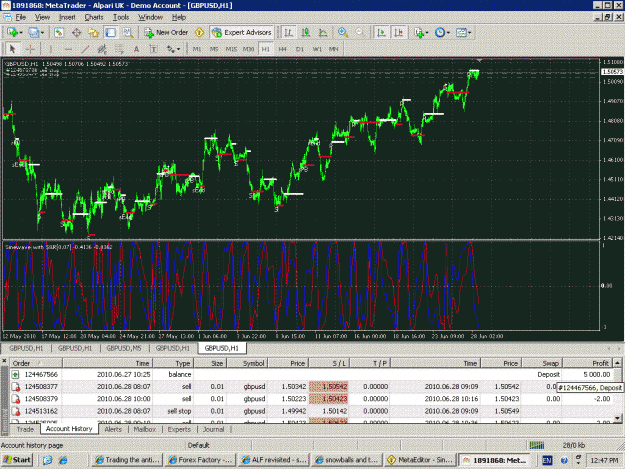
Task: Select order 124508379 row
Action: point(311,398)
